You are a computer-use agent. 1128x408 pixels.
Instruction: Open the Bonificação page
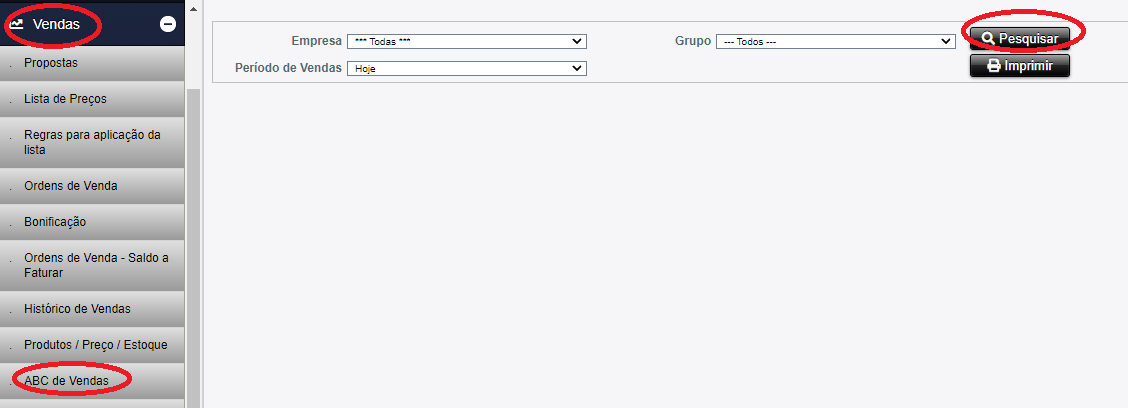pyautogui.click(x=55, y=221)
